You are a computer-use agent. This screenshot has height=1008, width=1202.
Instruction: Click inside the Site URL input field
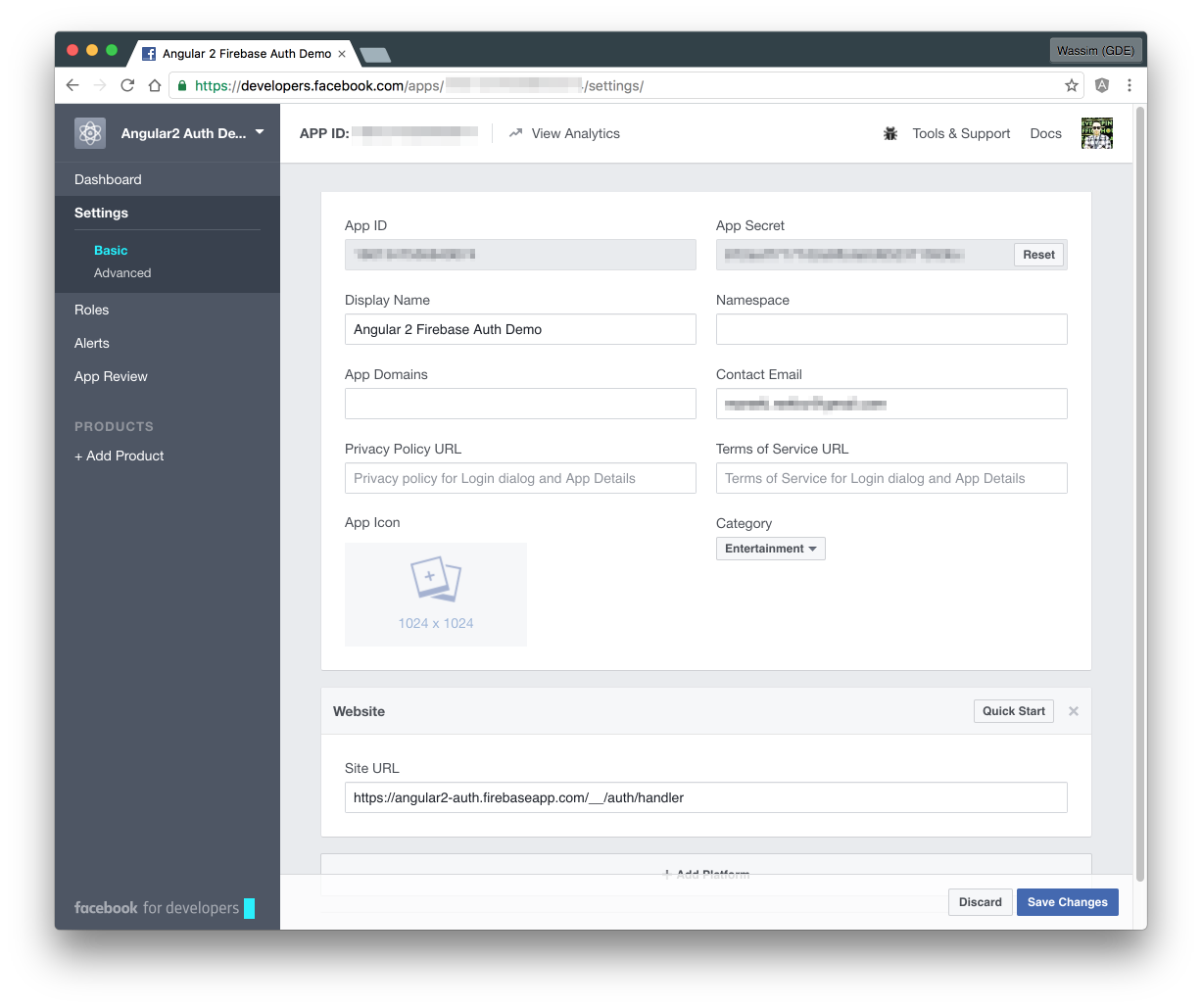coord(705,797)
